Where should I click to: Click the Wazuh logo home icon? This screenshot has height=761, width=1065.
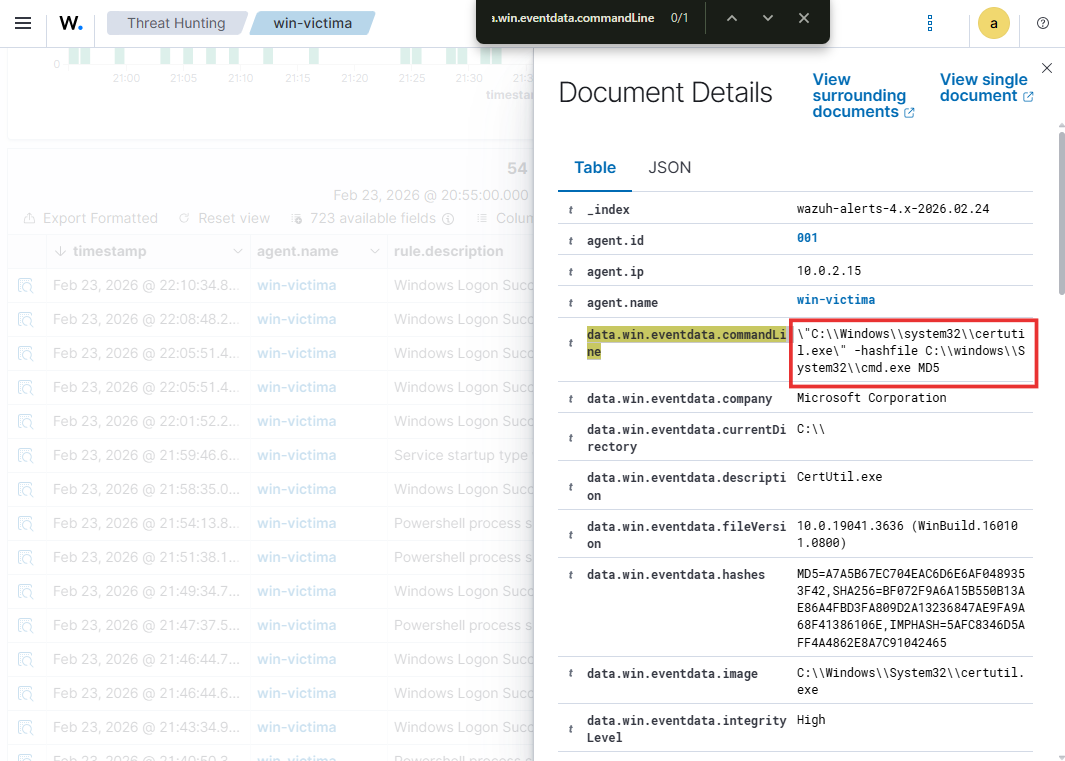click(71, 23)
